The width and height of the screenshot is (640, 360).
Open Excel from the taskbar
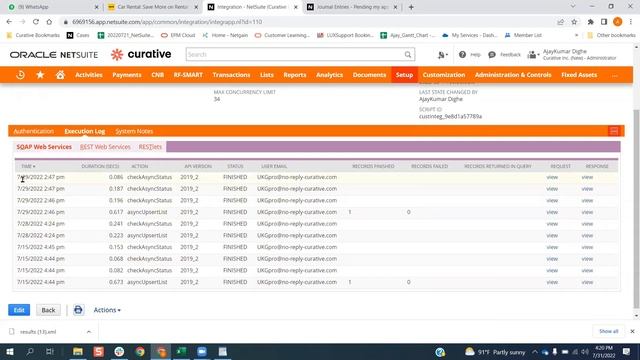coord(181,351)
